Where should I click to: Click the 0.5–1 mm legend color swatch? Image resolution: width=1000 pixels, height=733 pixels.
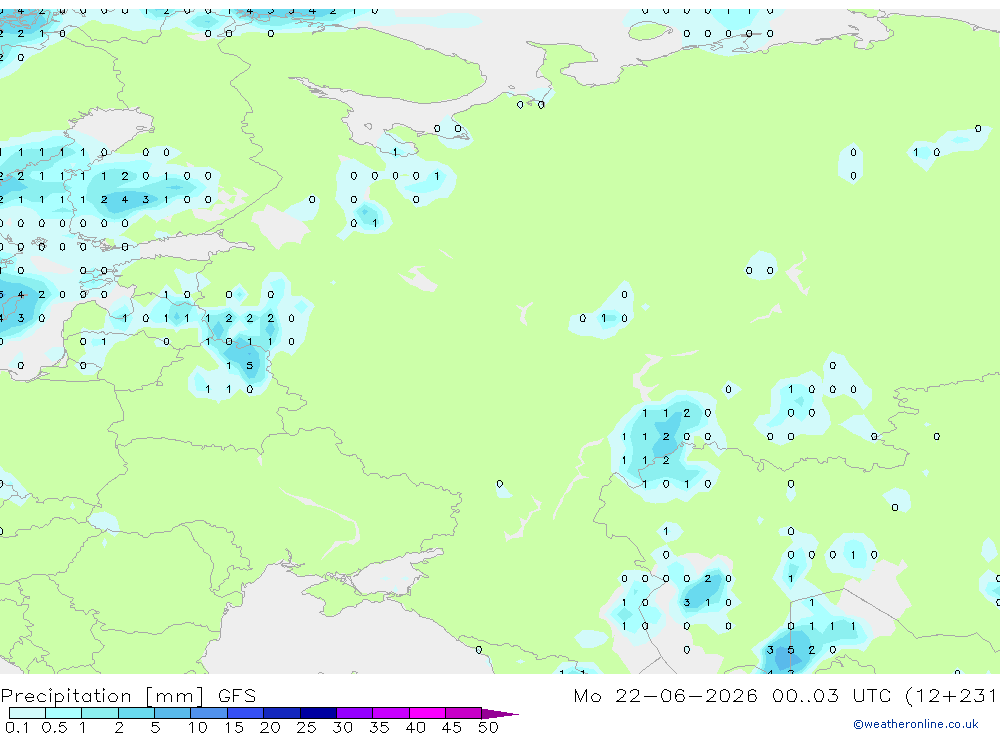tap(64, 713)
